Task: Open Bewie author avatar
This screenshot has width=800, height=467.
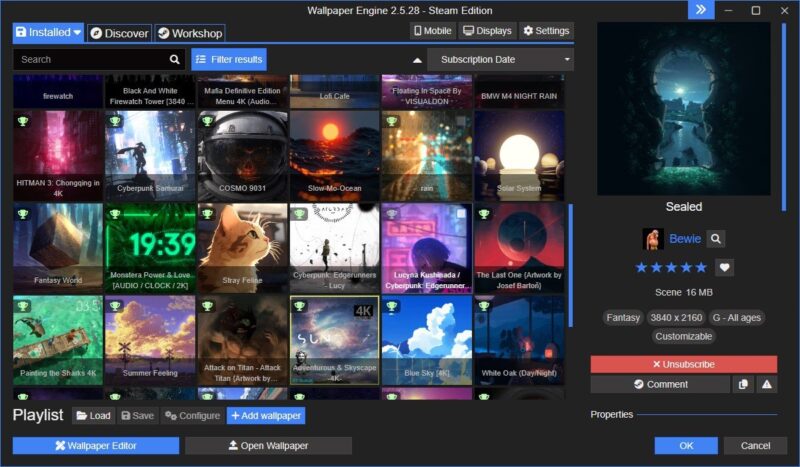Action: coord(653,238)
